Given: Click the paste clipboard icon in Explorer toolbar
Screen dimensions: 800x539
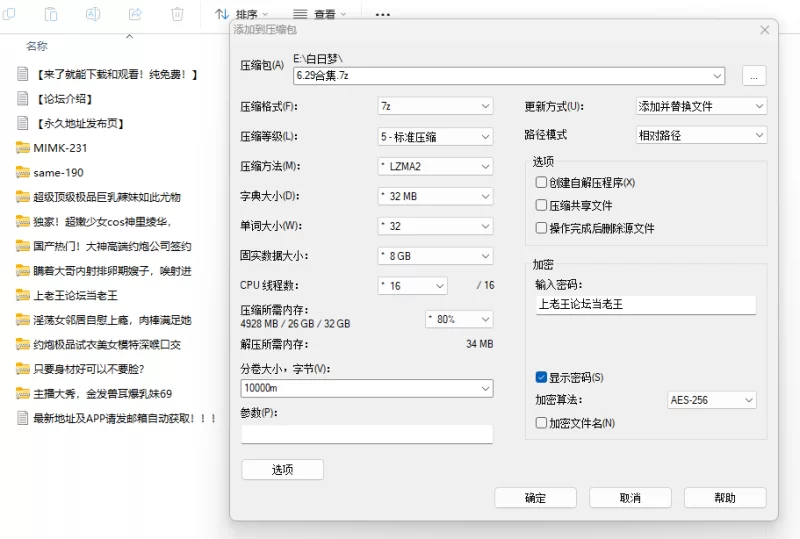Looking at the screenshot, I should point(51,14).
